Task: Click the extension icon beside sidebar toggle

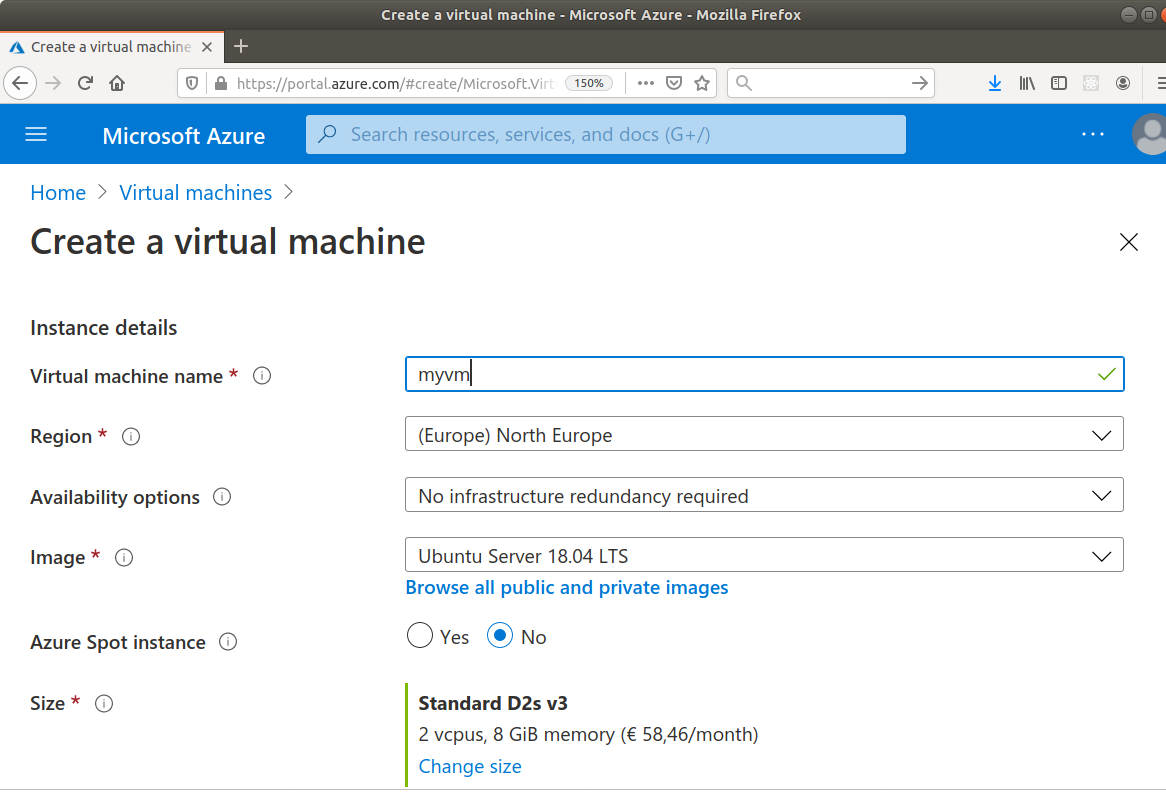Action: point(1091,83)
